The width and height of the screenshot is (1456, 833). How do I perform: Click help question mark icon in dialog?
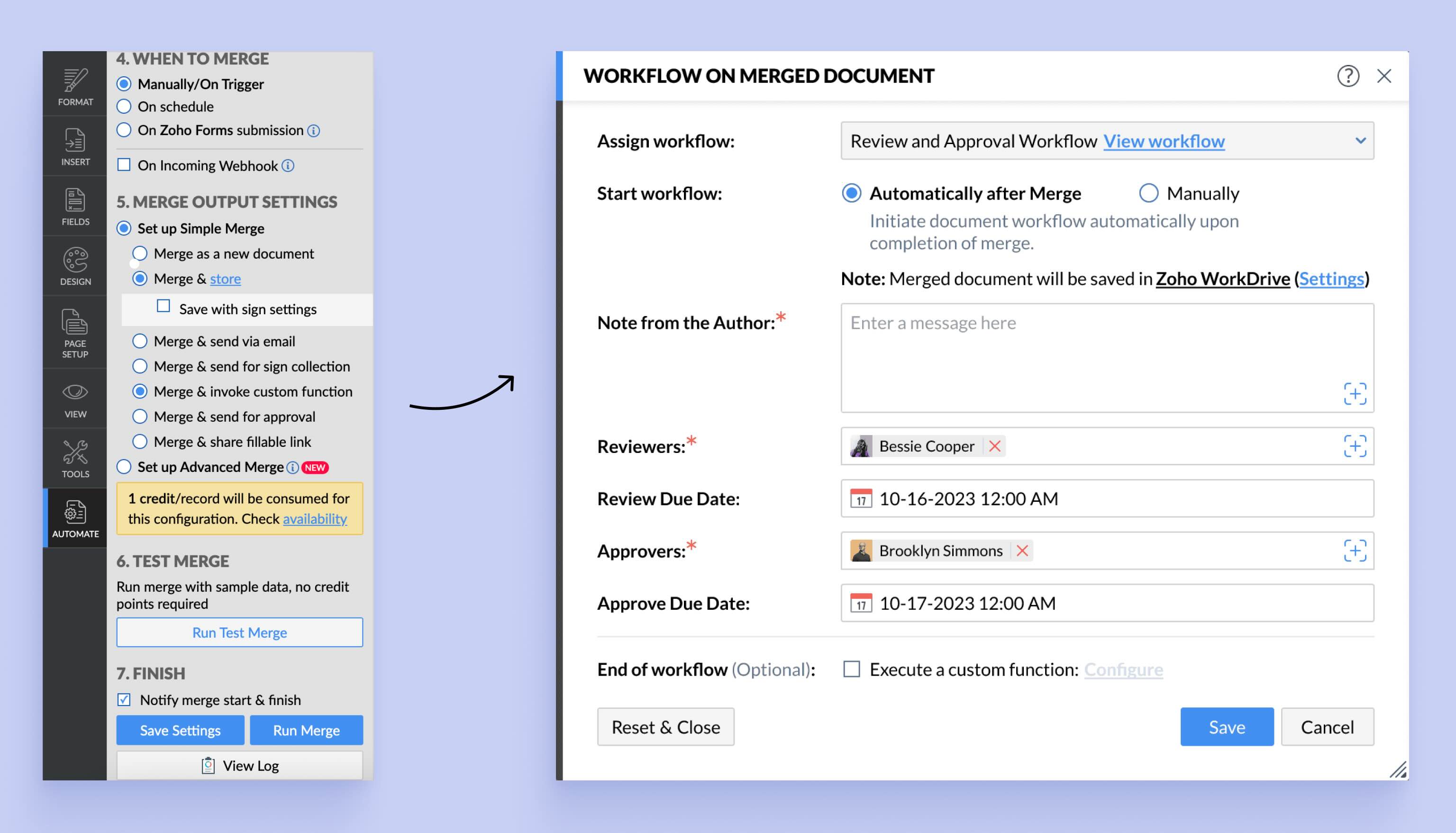coord(1347,75)
